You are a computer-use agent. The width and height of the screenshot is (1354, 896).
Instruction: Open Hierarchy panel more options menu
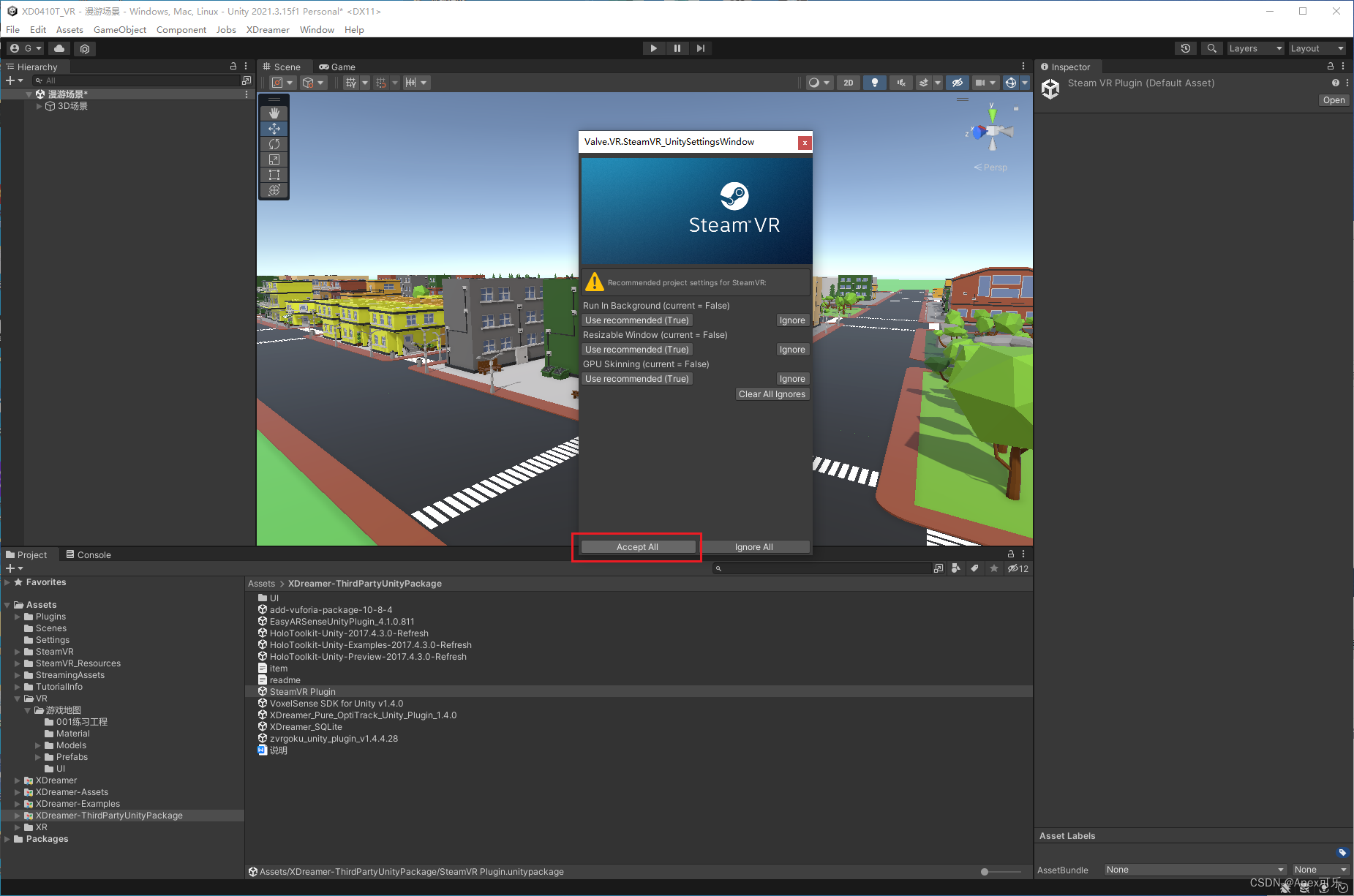[246, 66]
